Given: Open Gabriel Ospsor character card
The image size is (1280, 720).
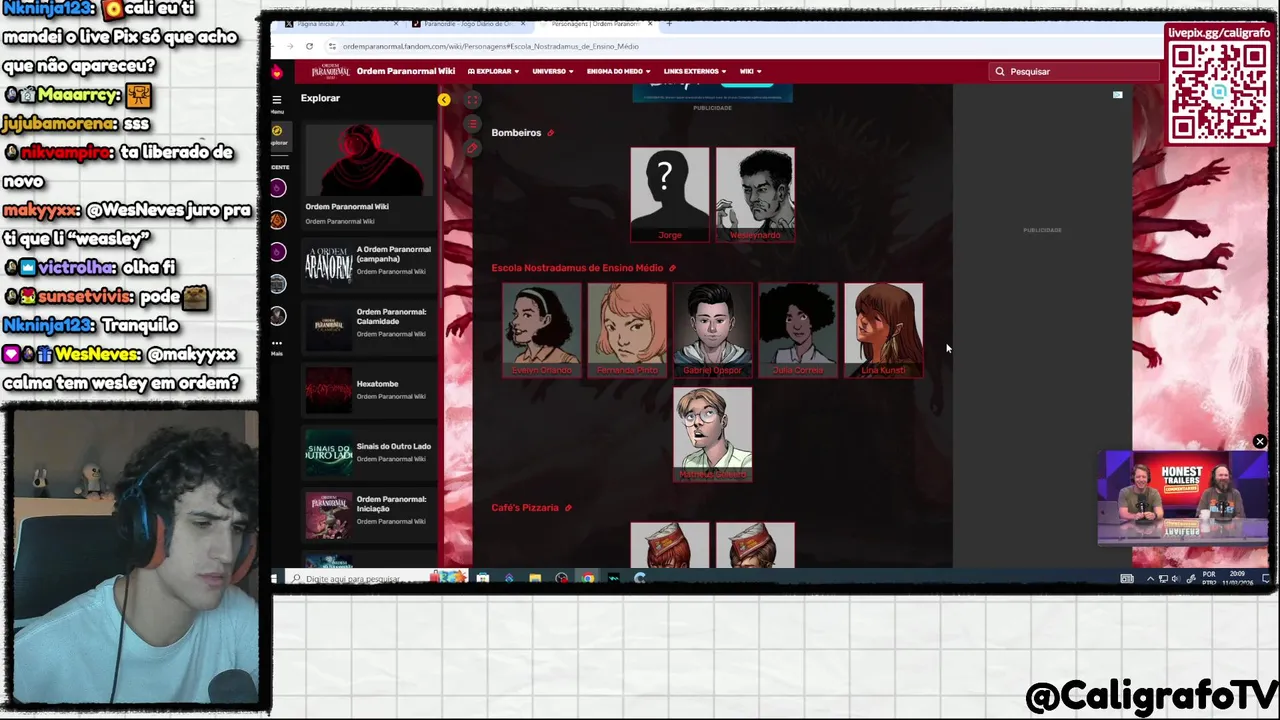Looking at the screenshot, I should click(x=712, y=330).
